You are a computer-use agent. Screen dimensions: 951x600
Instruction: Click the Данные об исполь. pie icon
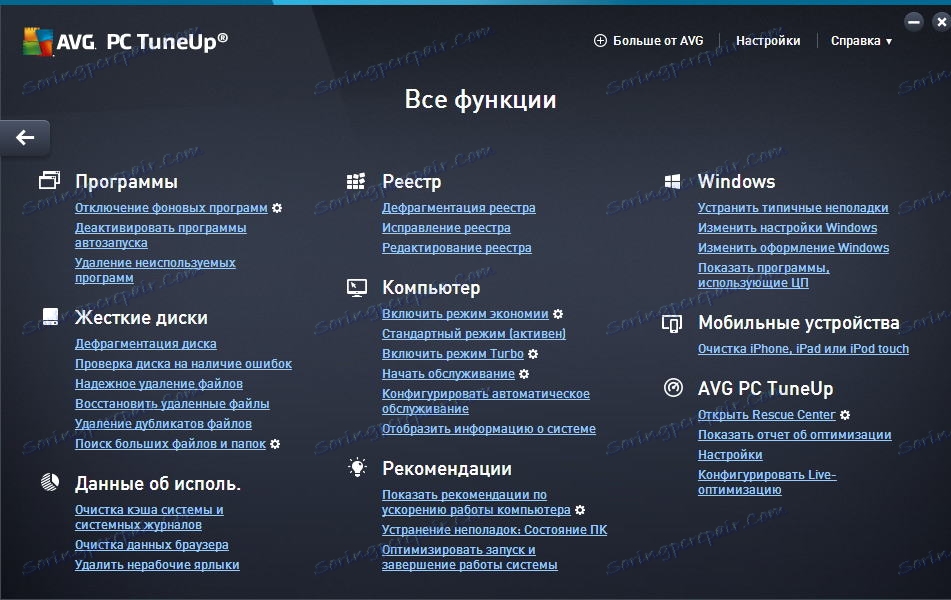50,482
